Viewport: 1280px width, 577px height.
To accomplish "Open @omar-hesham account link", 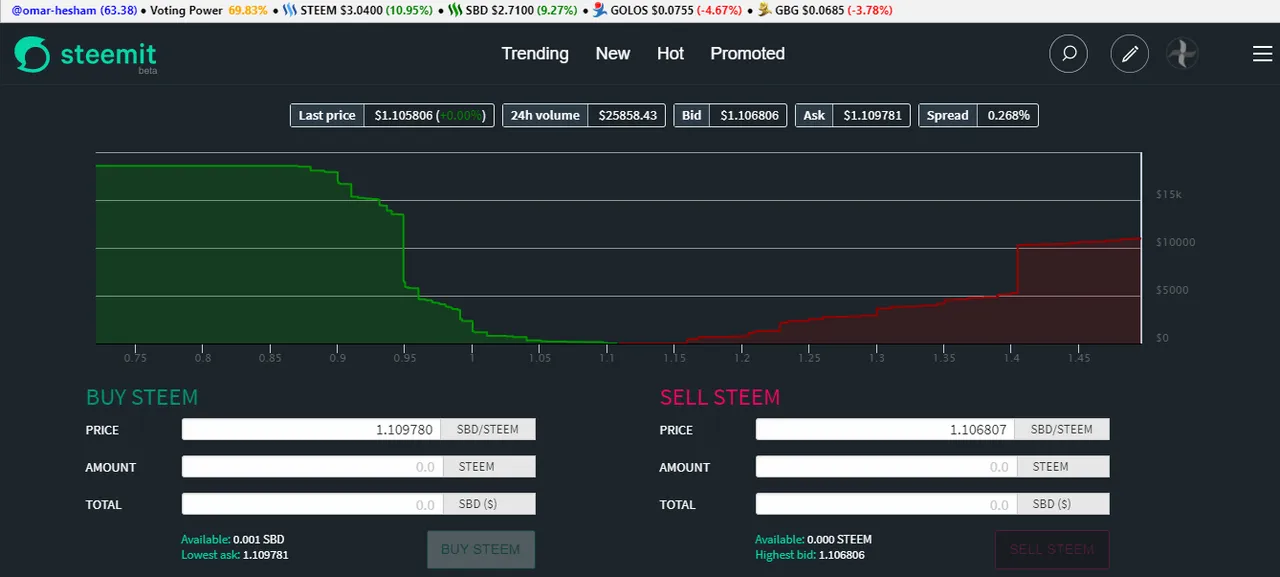I will 54,10.
